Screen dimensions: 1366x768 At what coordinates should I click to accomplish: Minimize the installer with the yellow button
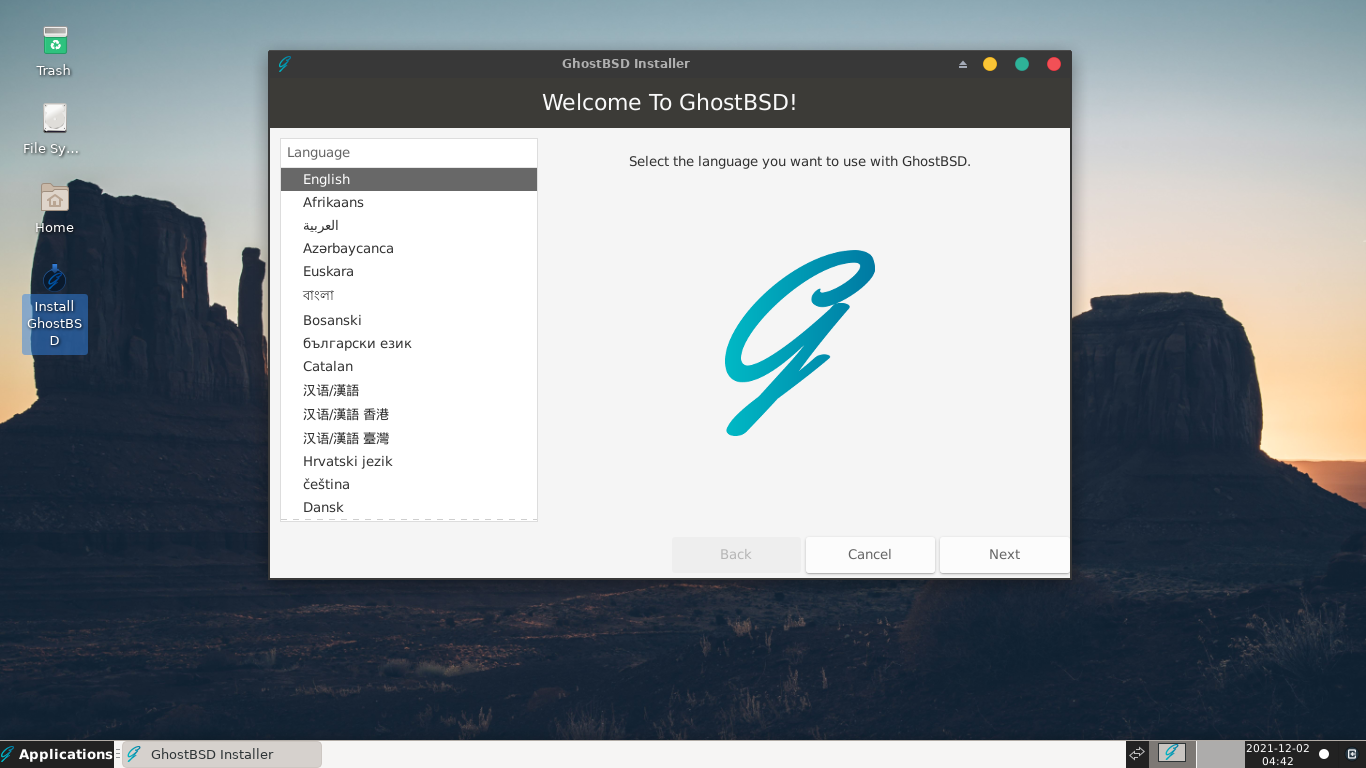click(990, 64)
